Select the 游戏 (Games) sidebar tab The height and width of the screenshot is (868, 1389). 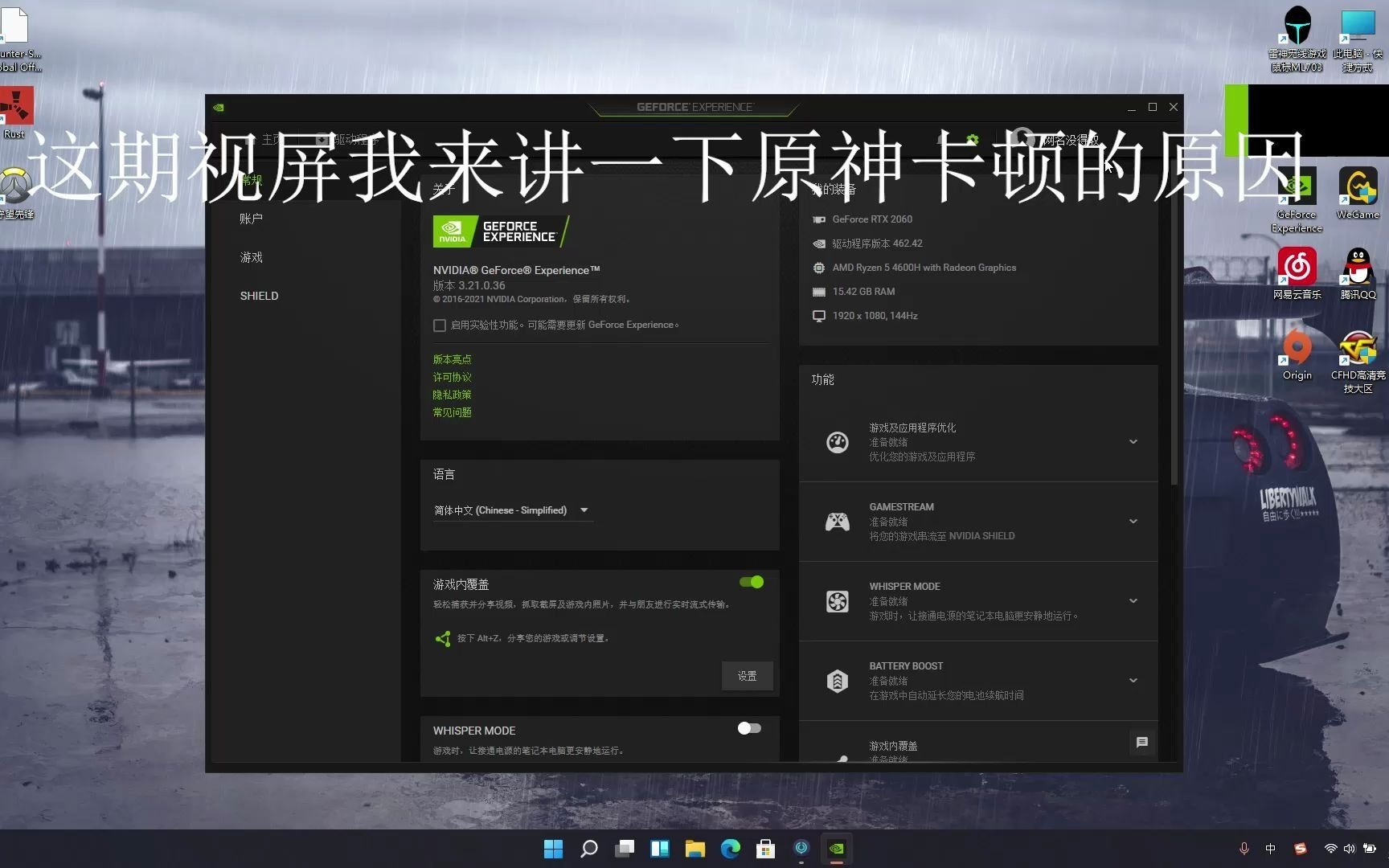(x=252, y=257)
